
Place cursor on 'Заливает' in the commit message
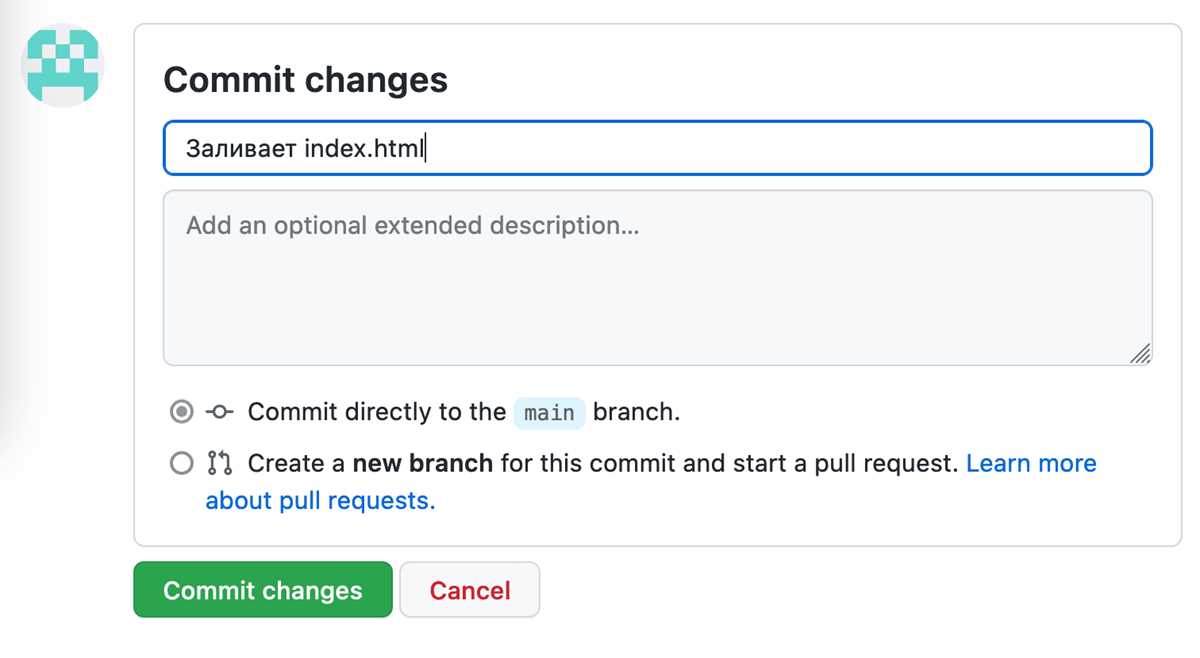click(241, 148)
